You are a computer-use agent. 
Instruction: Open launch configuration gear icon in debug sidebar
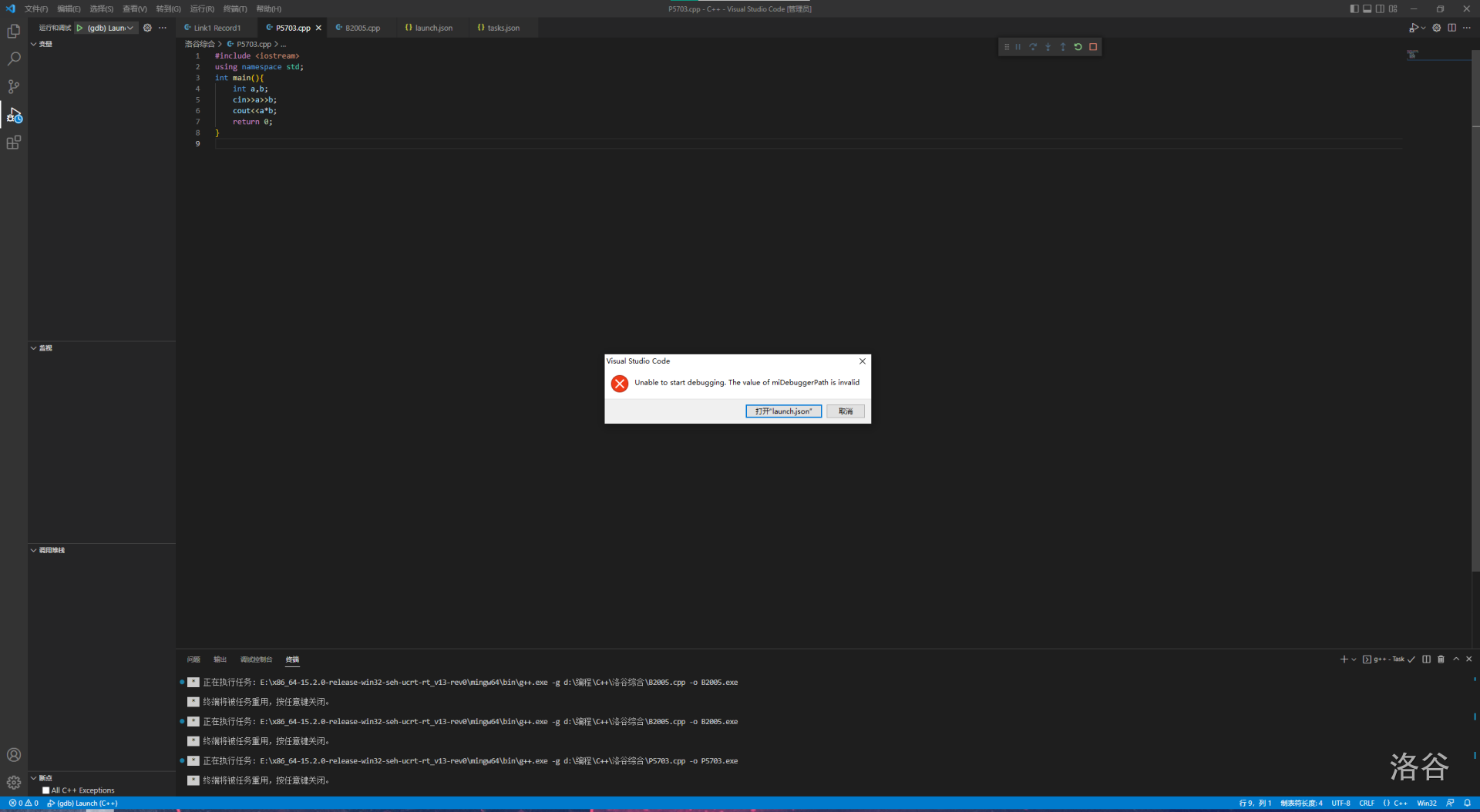147,28
